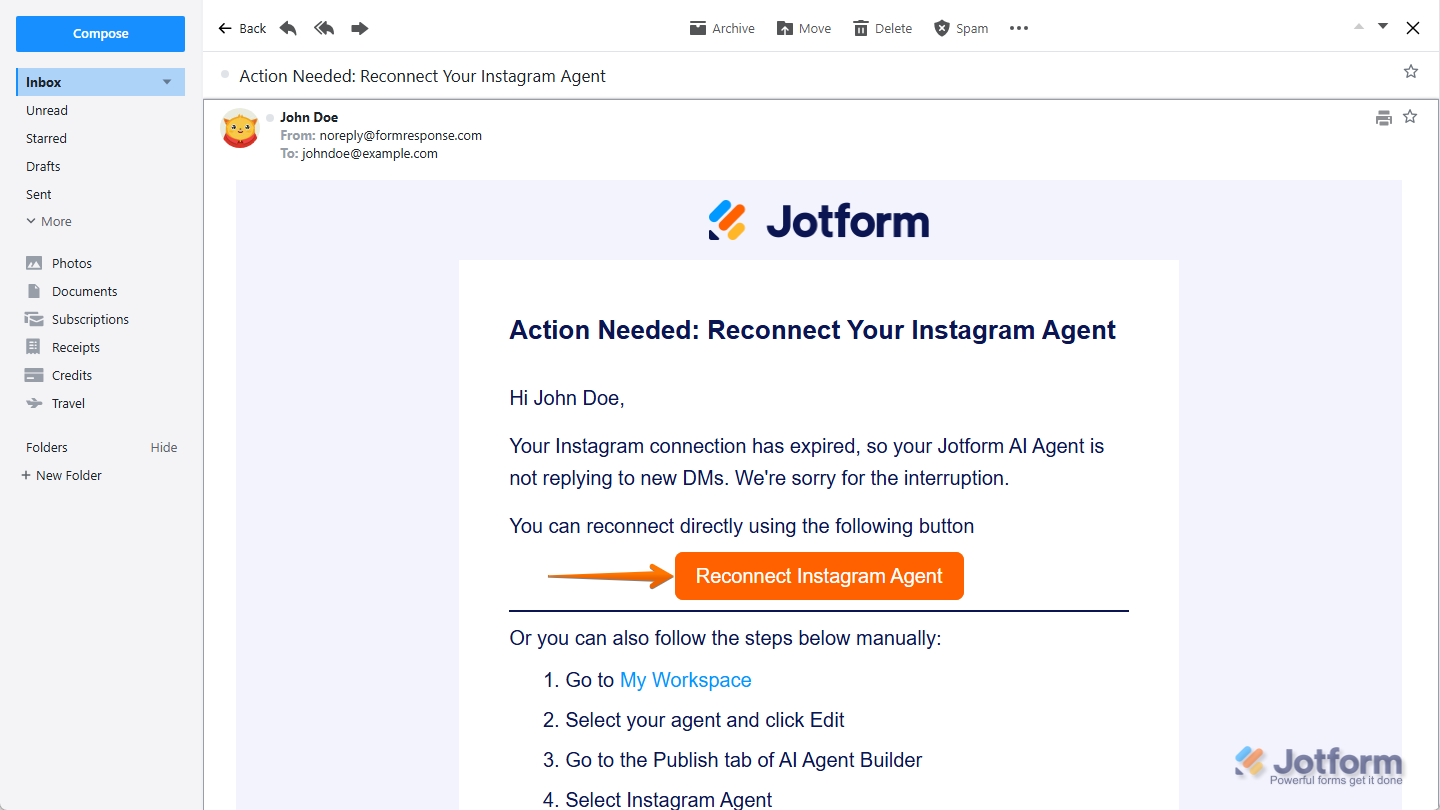The height and width of the screenshot is (810, 1440).
Task: Open the Subscriptions category
Action: tap(90, 319)
